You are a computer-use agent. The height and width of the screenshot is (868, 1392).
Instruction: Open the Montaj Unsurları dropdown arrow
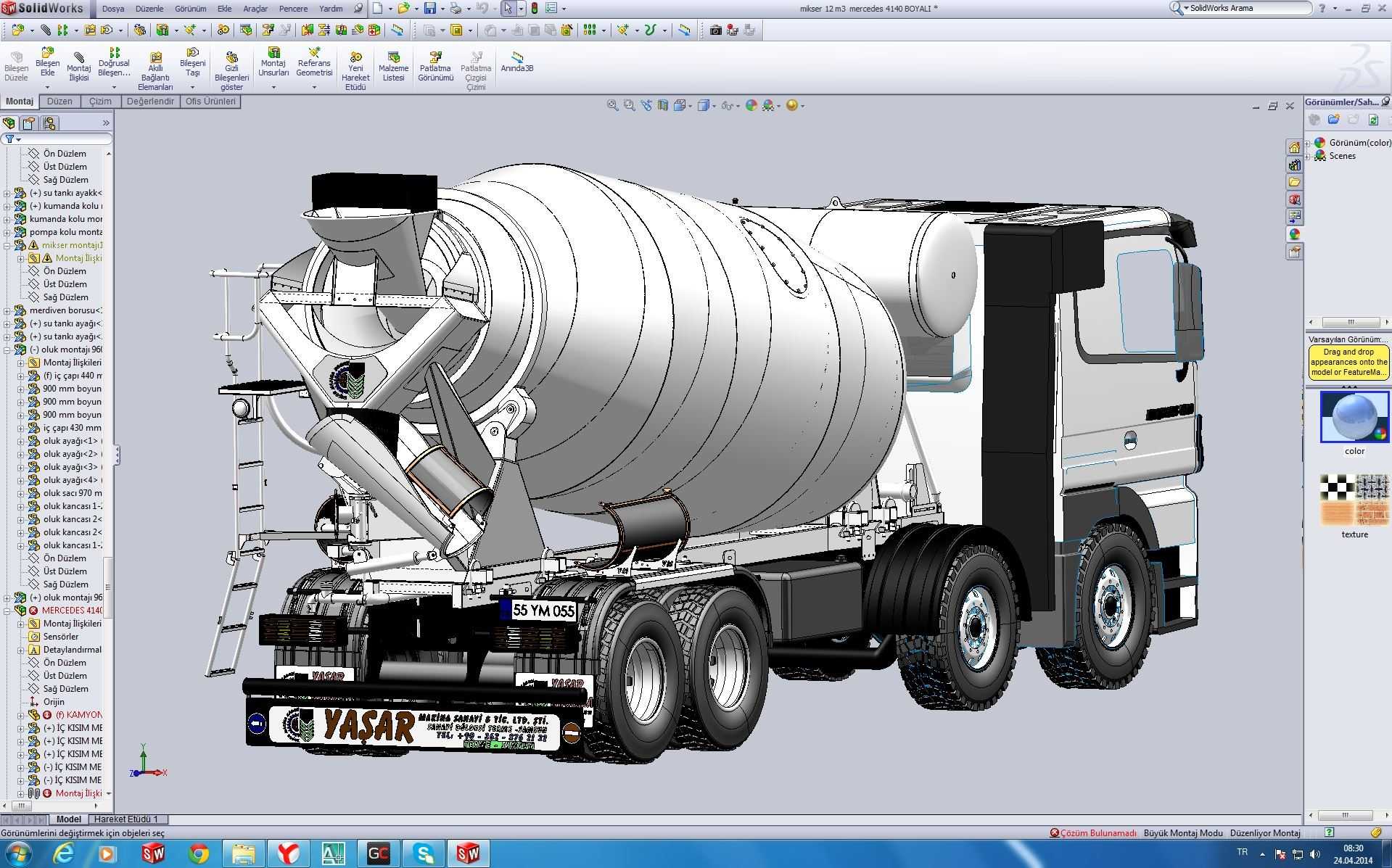273,88
